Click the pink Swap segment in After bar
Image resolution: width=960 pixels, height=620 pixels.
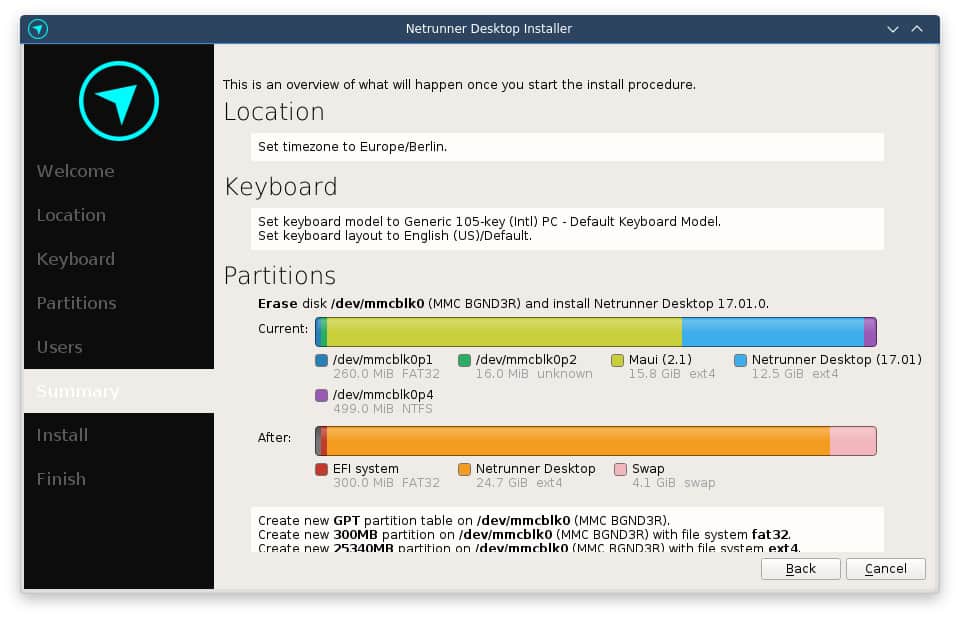click(853, 441)
